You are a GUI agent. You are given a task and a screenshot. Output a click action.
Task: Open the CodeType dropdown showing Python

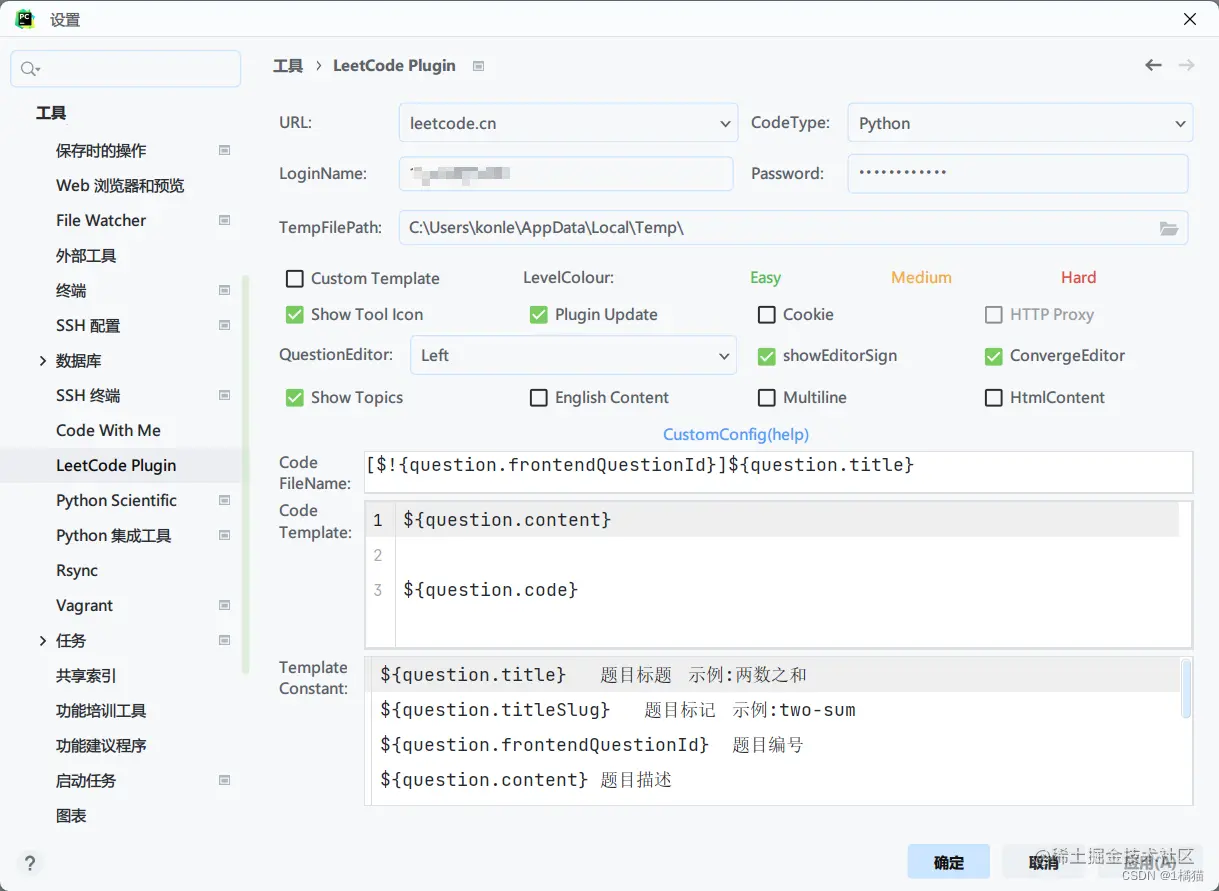[1020, 123]
